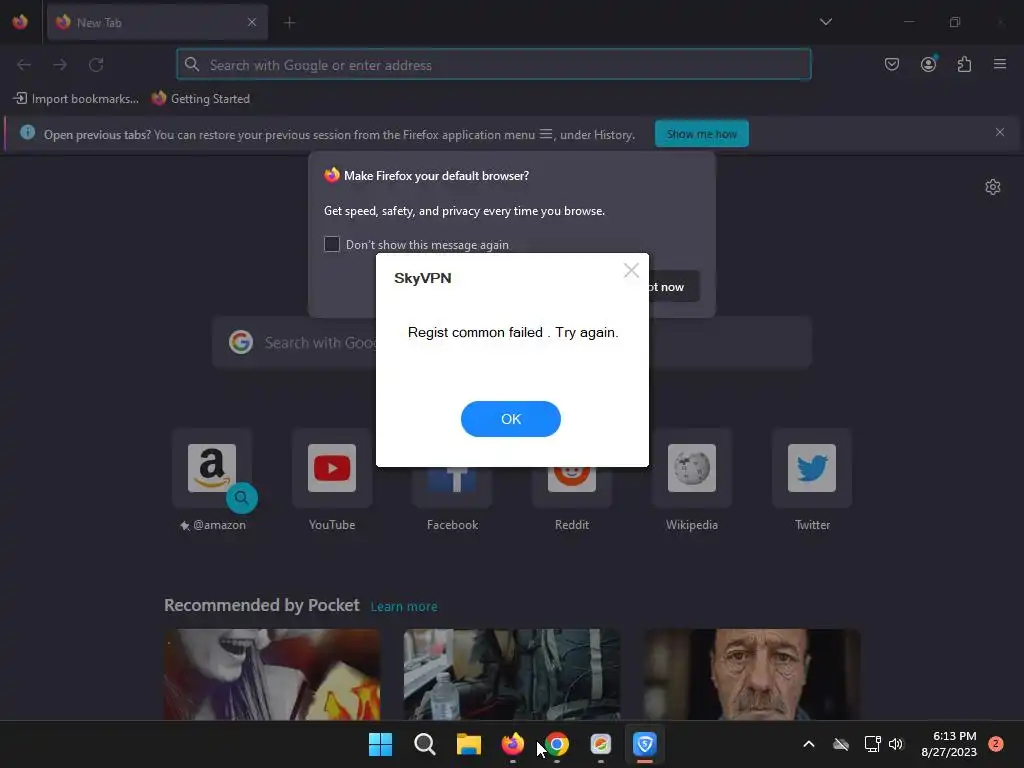Viewport: 1024px width, 768px height.
Task: Open a new tab with the plus icon
Action: 289,23
